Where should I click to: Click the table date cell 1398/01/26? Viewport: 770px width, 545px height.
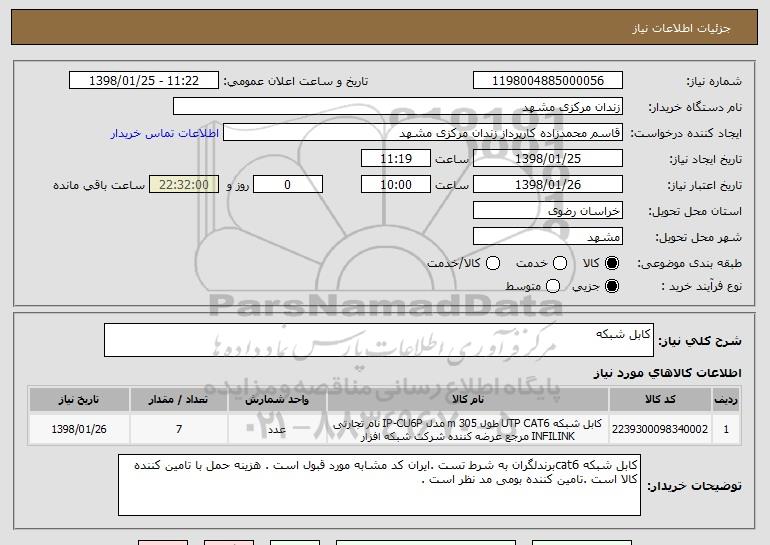[79, 429]
